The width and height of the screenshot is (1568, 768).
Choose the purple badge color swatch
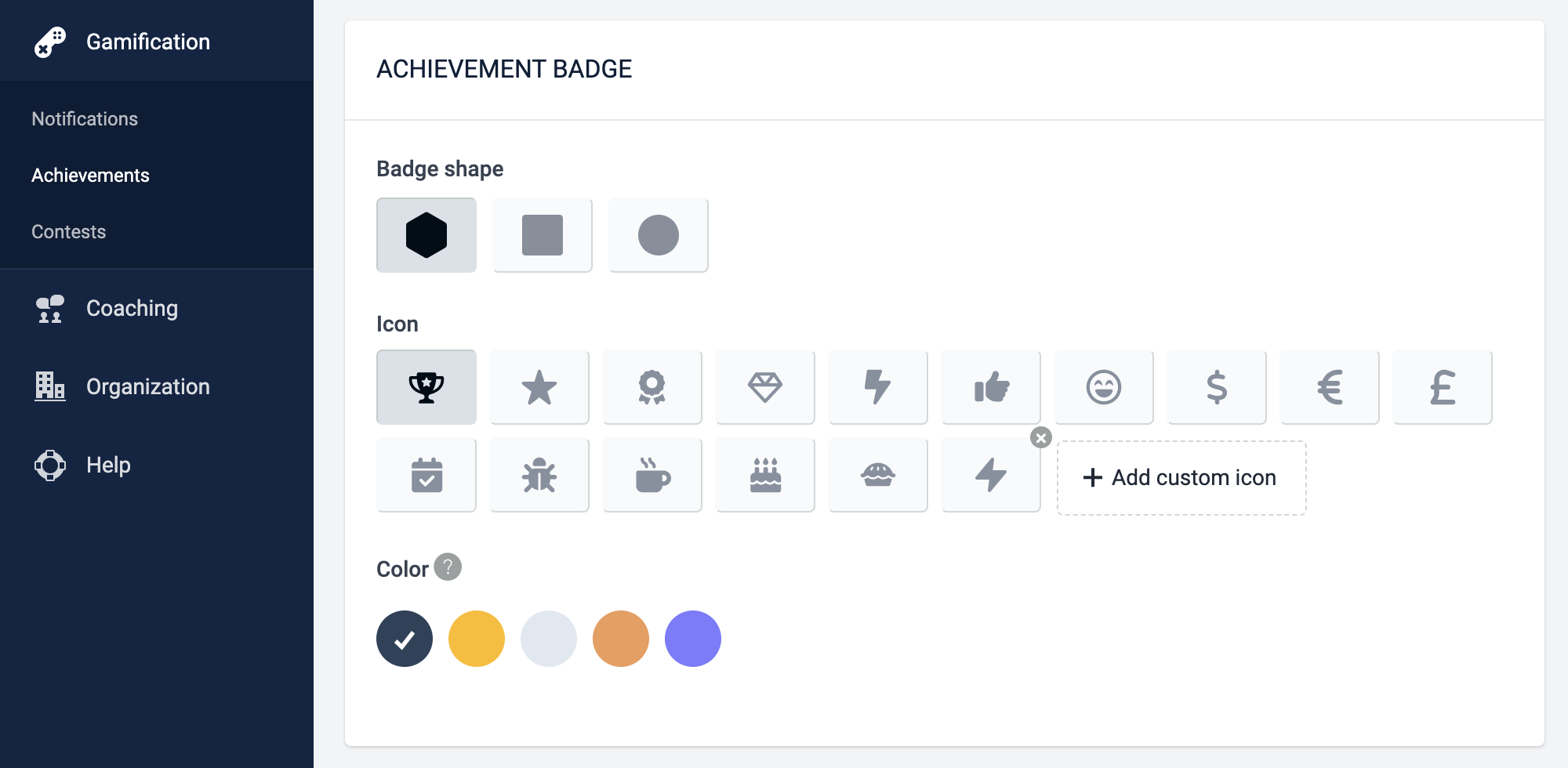click(693, 639)
